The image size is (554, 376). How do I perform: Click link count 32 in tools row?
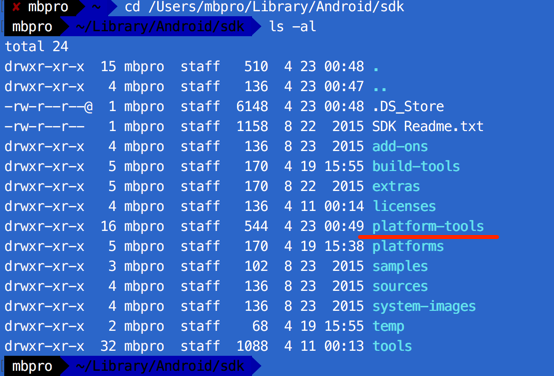click(108, 346)
